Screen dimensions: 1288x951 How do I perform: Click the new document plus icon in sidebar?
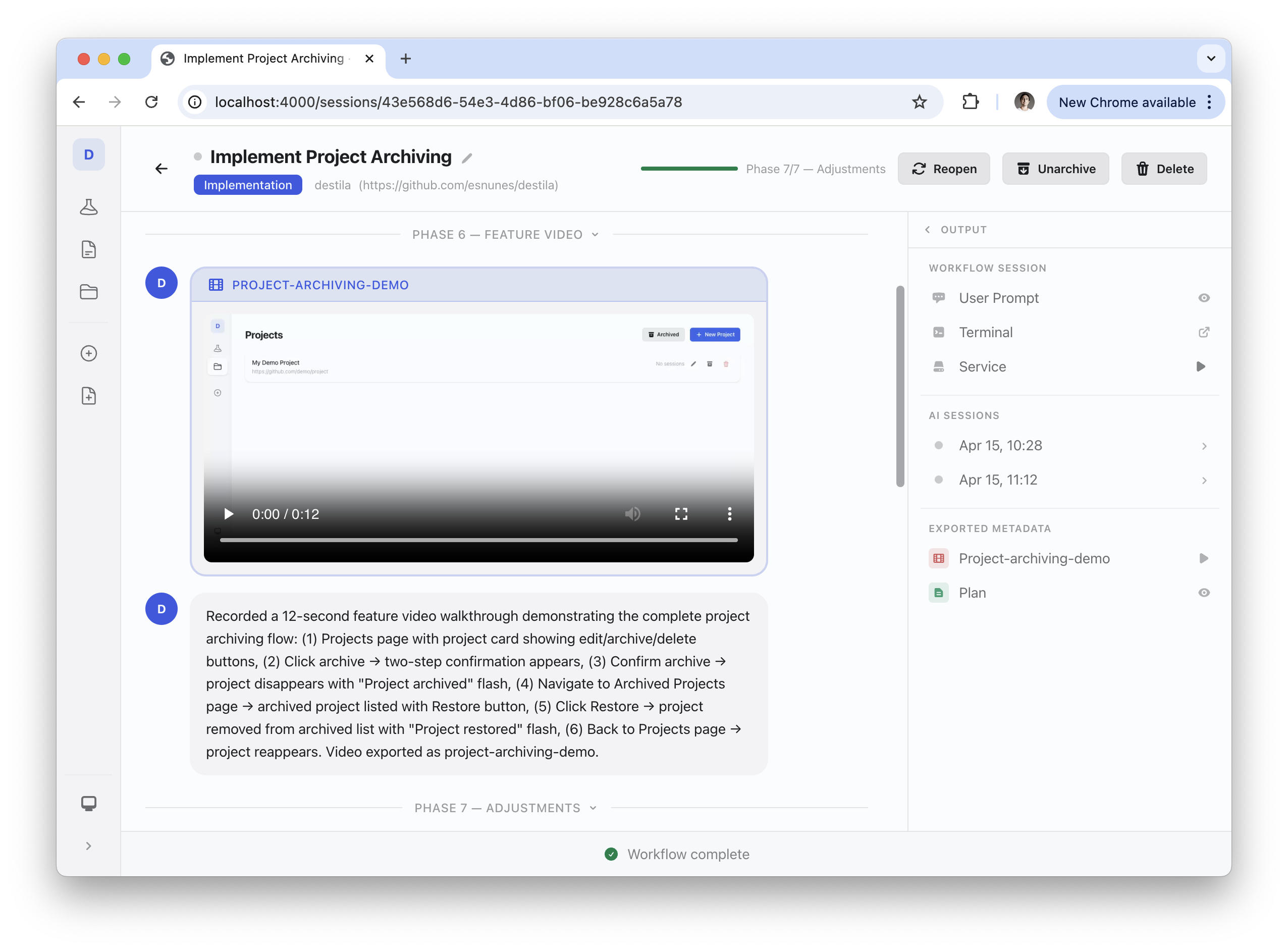coord(89,396)
